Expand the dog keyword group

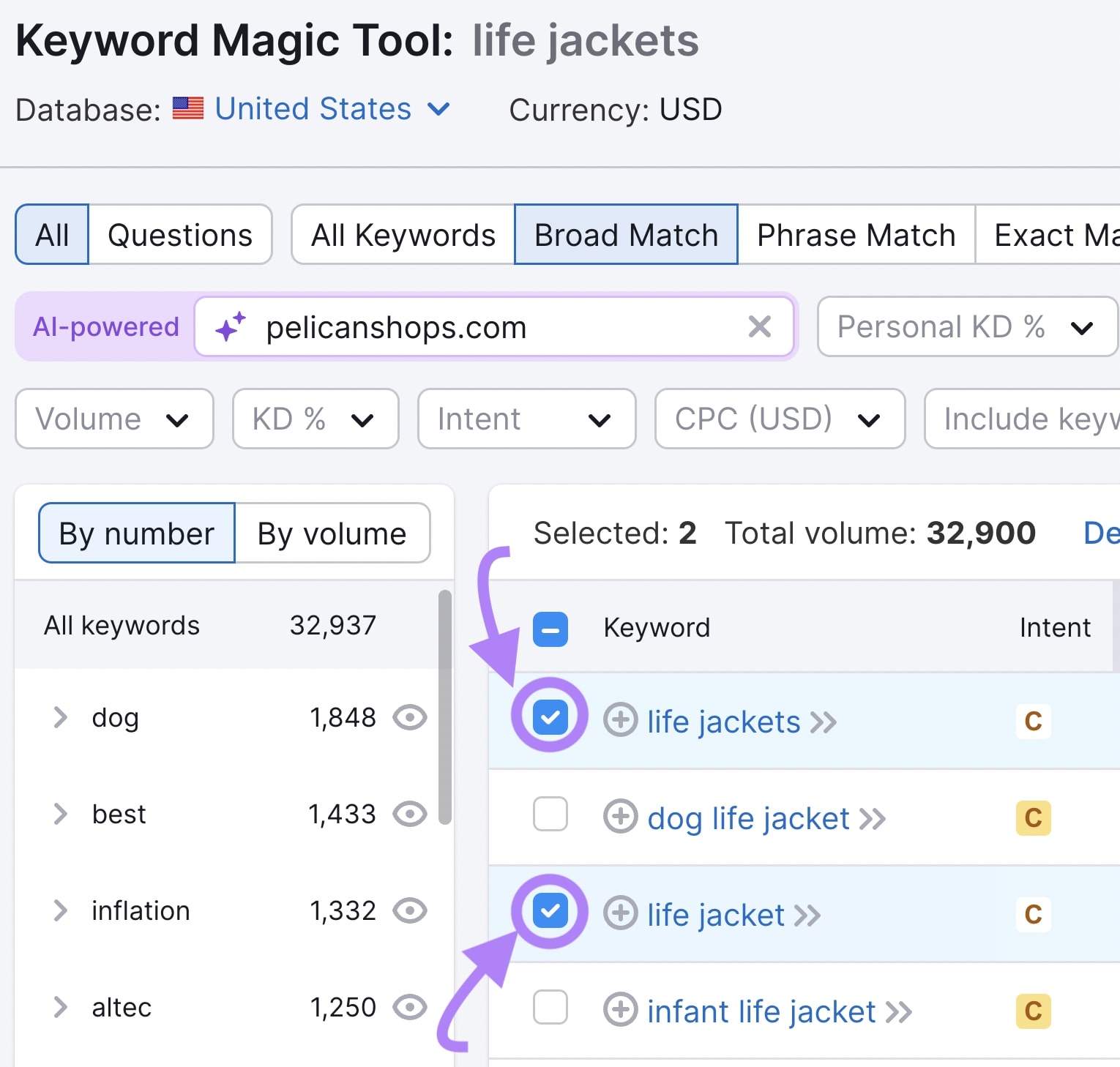tap(60, 717)
